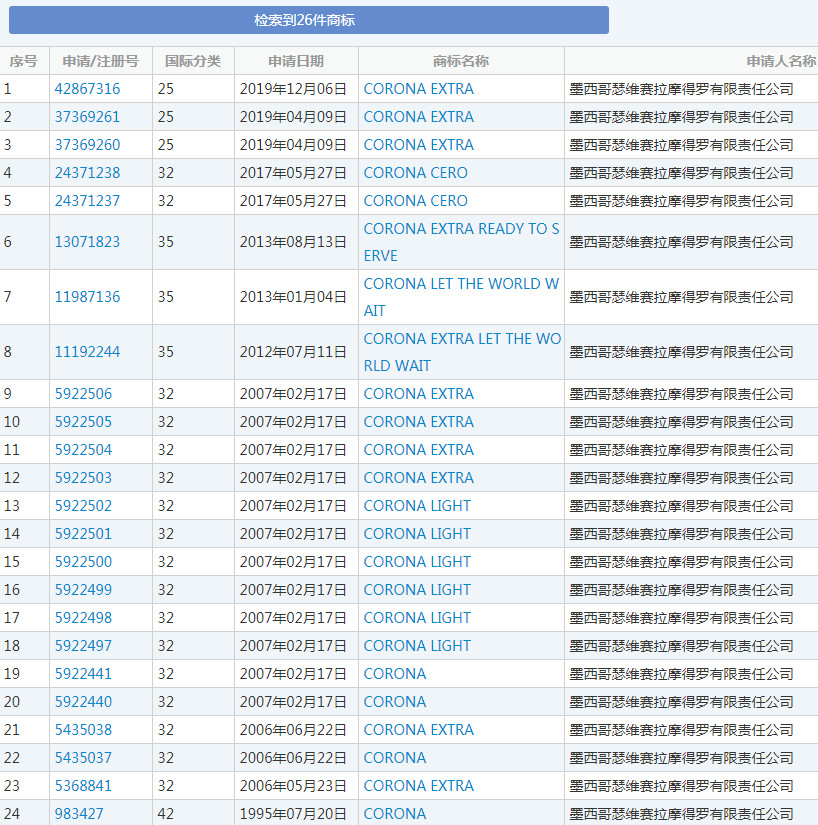Viewport: 818px width, 825px height.
Task: Open registration number 5922506
Action: tap(83, 394)
